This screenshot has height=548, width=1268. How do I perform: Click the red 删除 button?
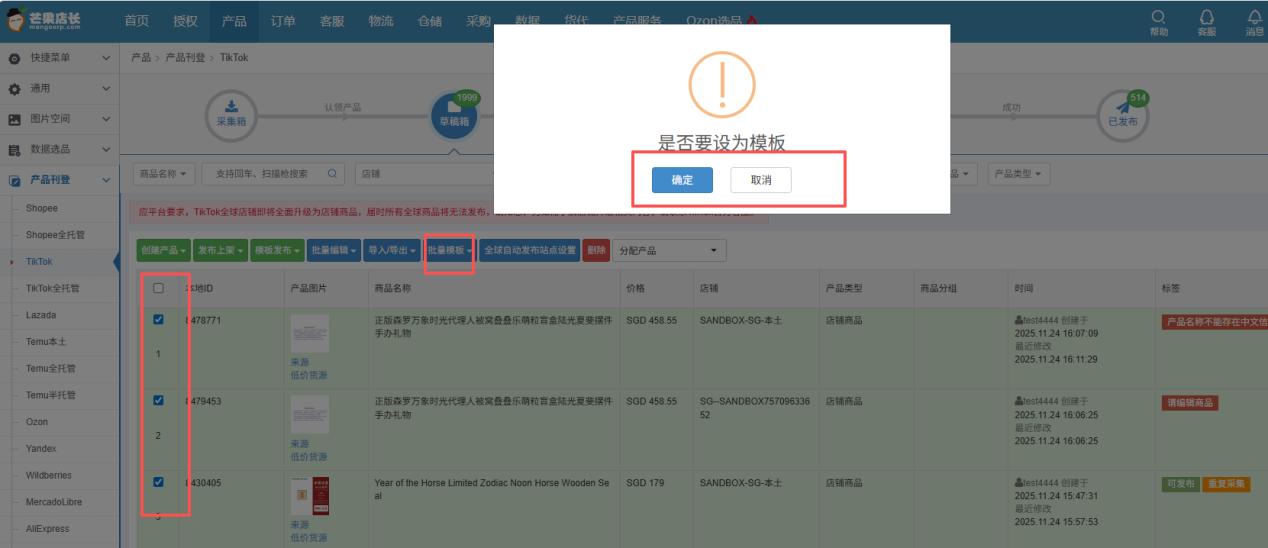point(595,250)
